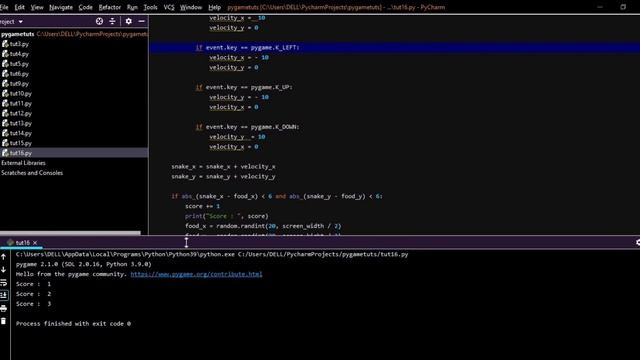This screenshot has width=640, height=360.
Task: Hide the Project panel with minus icon
Action: coord(141,21)
